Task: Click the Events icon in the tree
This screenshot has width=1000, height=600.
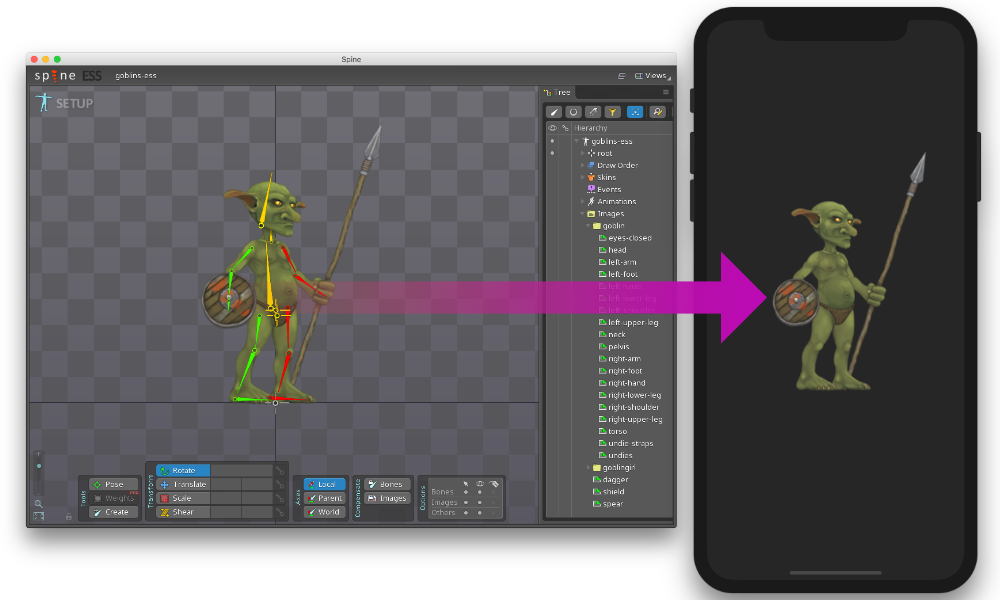Action: click(x=591, y=189)
